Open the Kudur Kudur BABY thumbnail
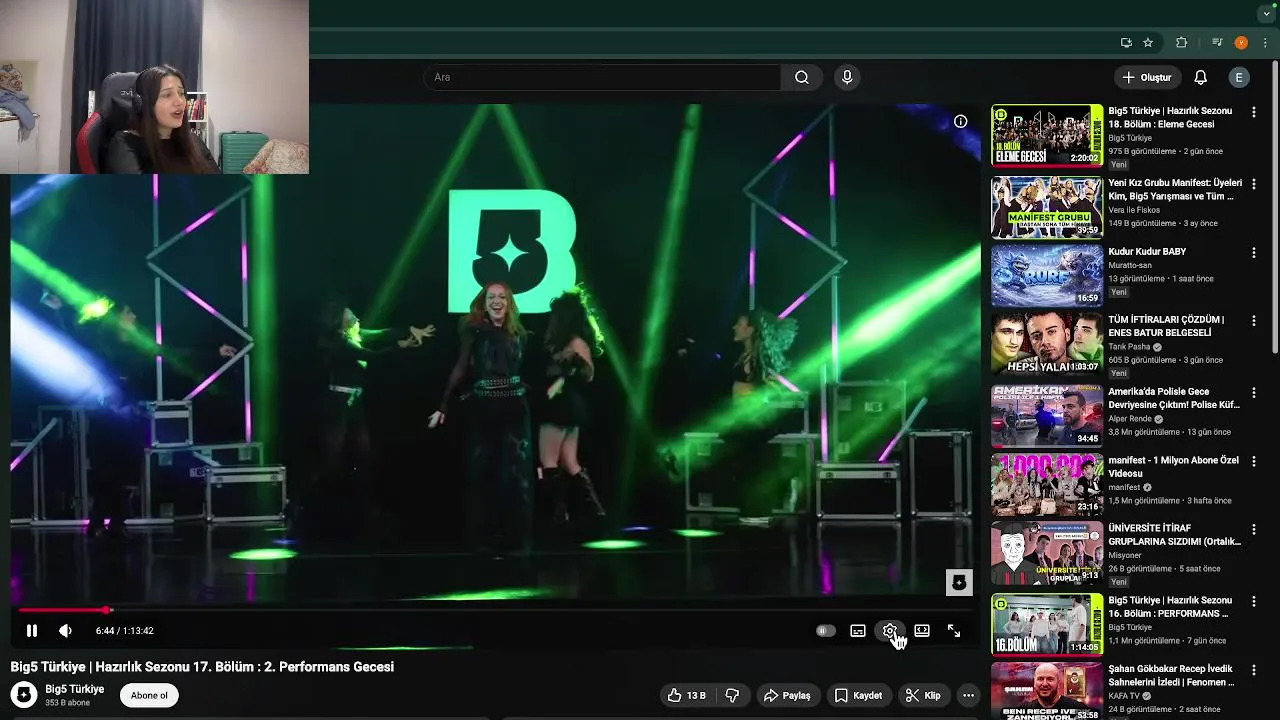The height and width of the screenshot is (720, 1280). point(1047,275)
